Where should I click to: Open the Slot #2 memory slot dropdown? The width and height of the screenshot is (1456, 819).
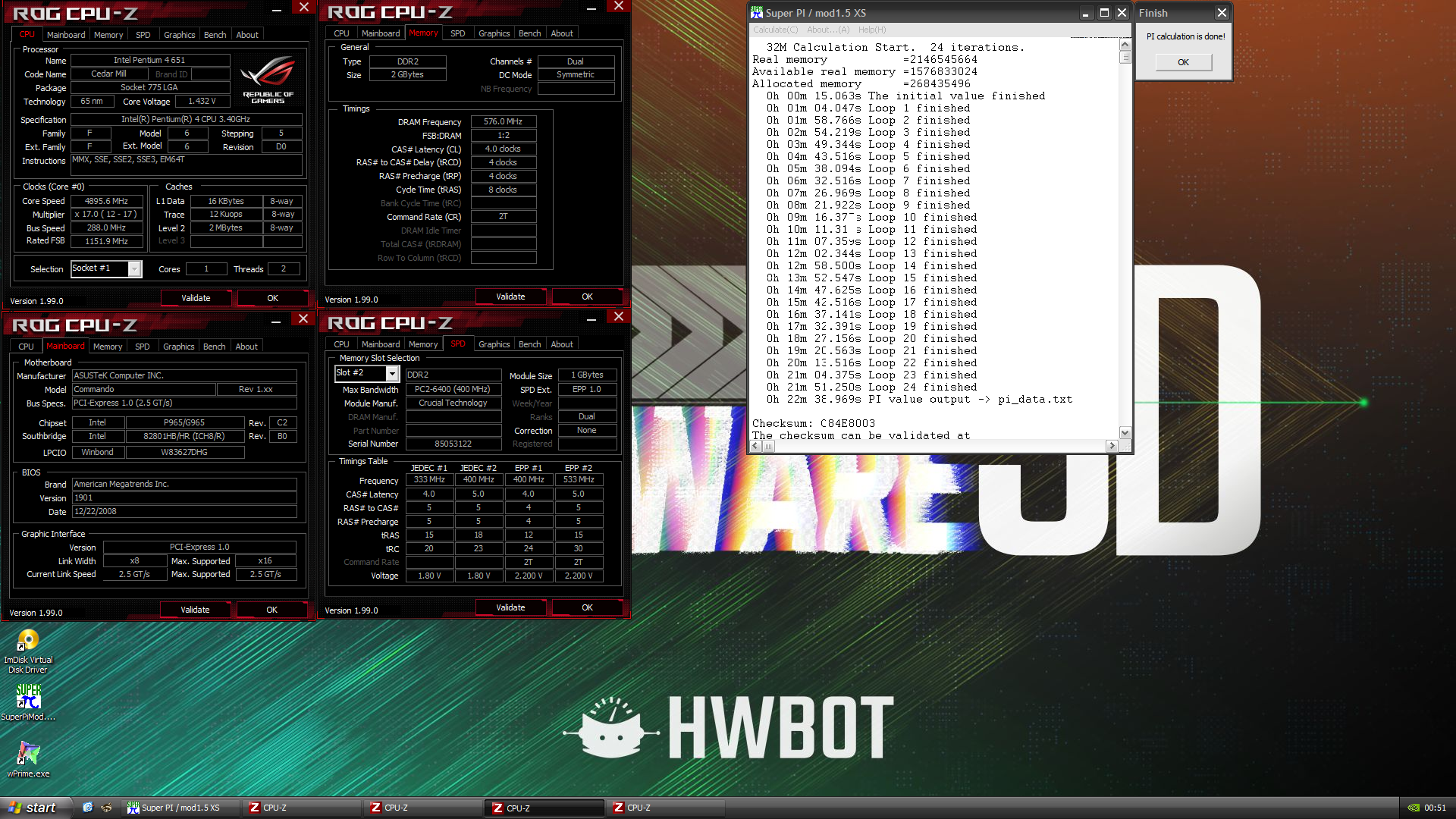pyautogui.click(x=392, y=374)
